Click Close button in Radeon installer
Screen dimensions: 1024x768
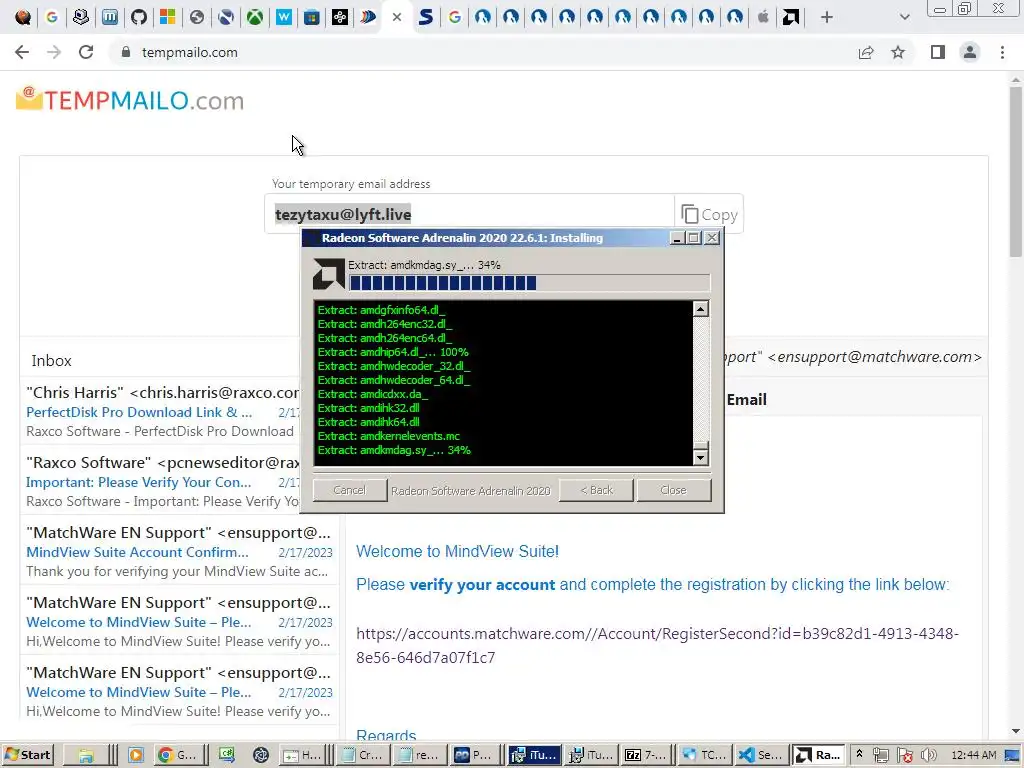pos(673,490)
